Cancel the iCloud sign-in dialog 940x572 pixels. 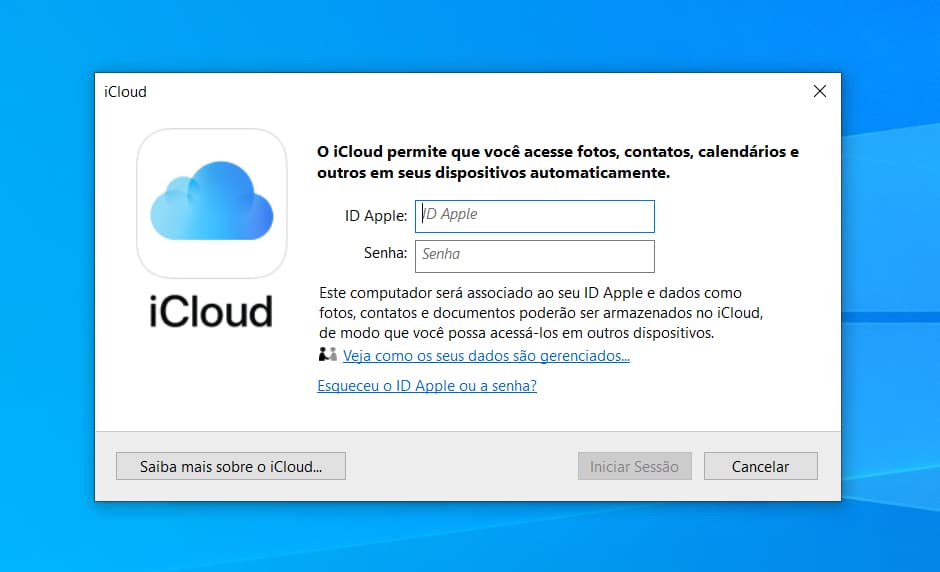tap(760, 466)
